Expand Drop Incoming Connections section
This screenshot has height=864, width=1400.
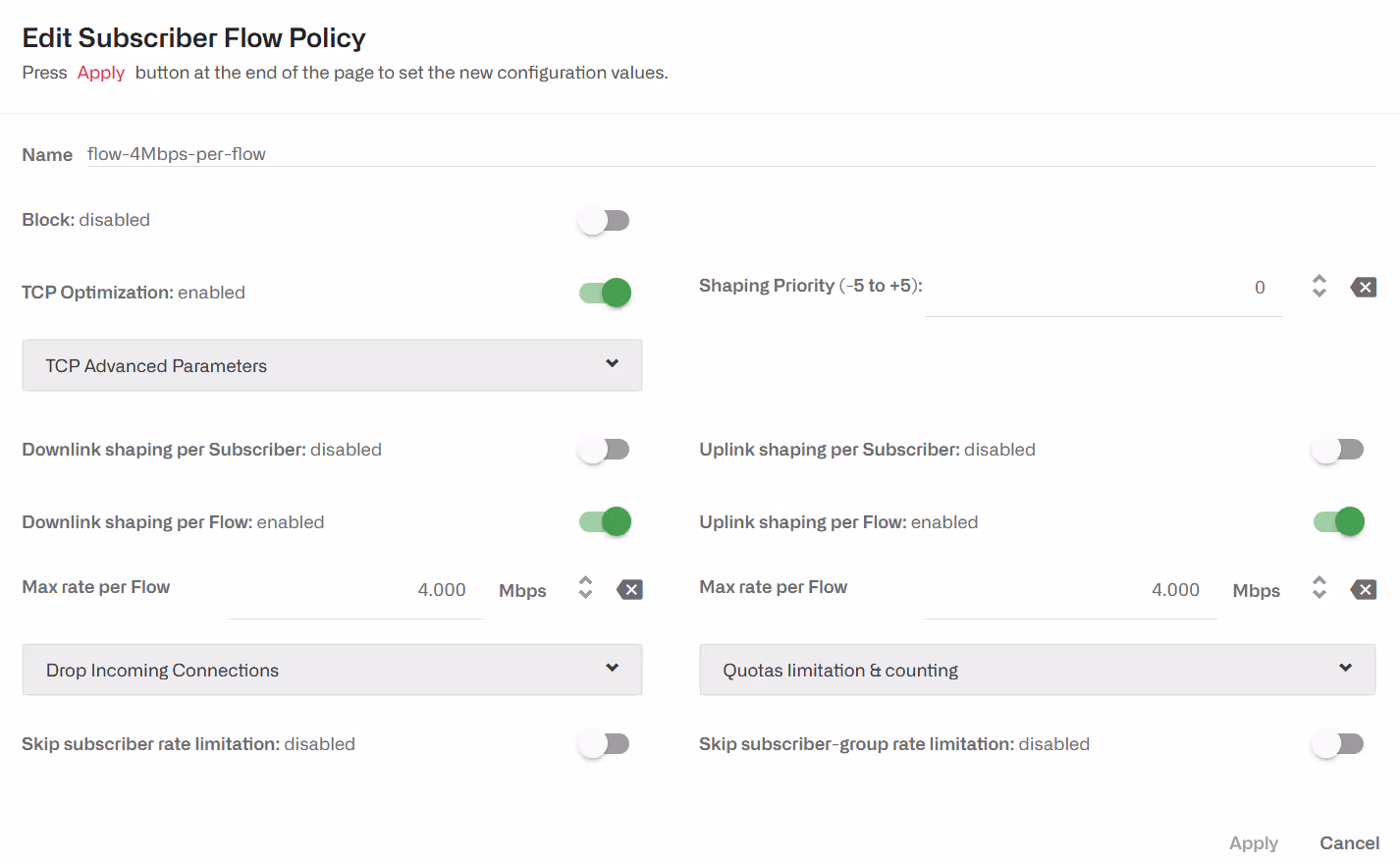pyautogui.click(x=332, y=670)
